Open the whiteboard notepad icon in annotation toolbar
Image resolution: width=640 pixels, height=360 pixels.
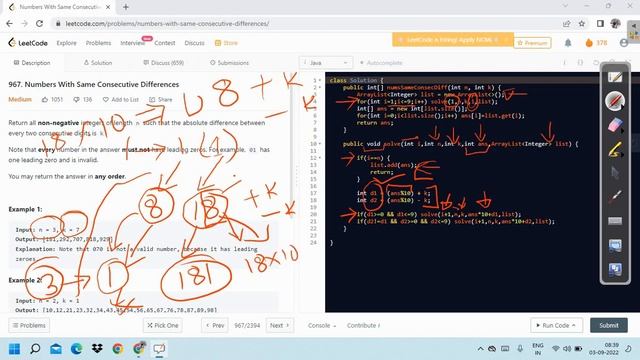coord(615,77)
